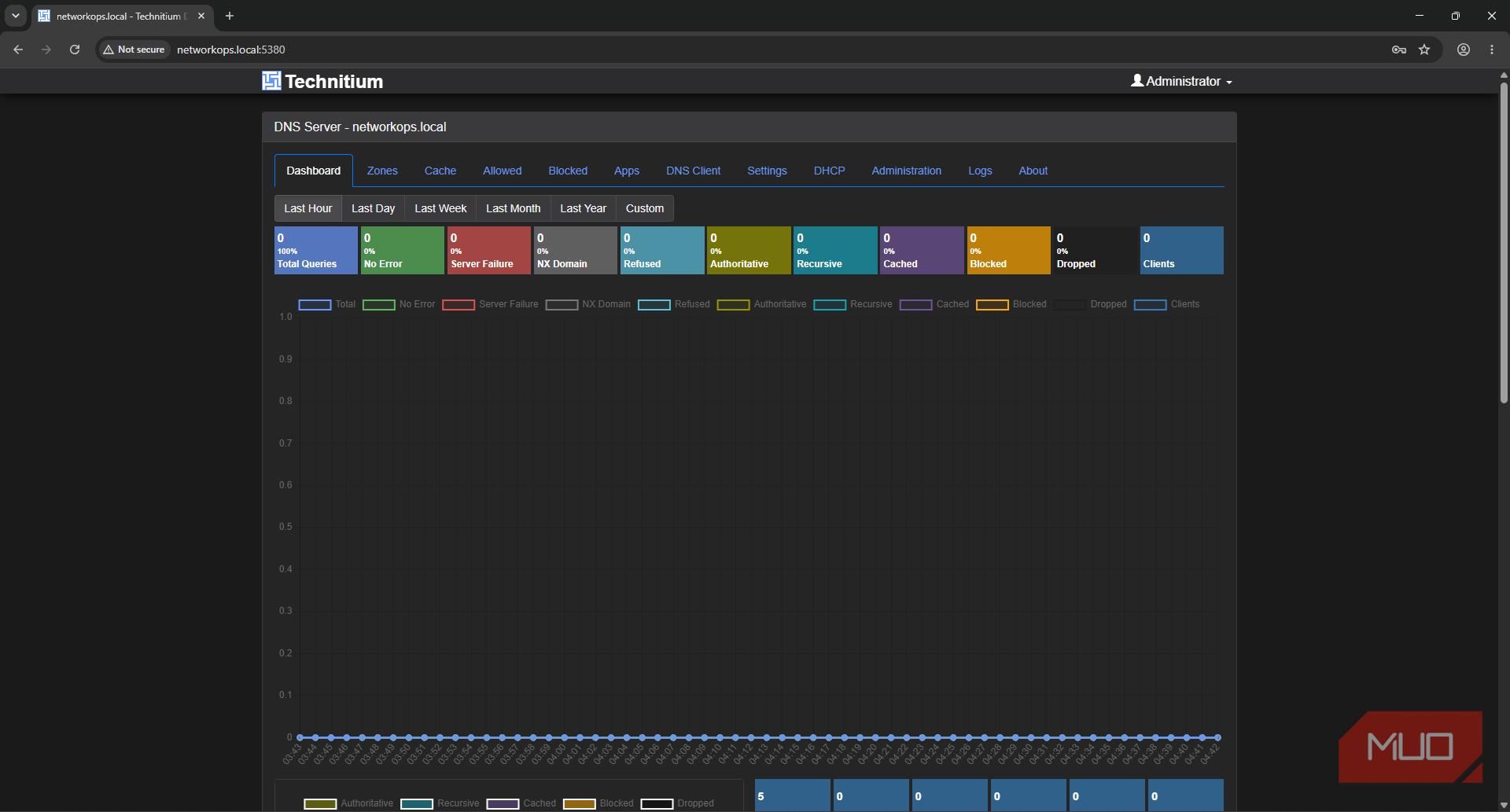Screen dimensions: 1510x812
Task: Click the Server Failure stat tile
Action: tap(489, 250)
